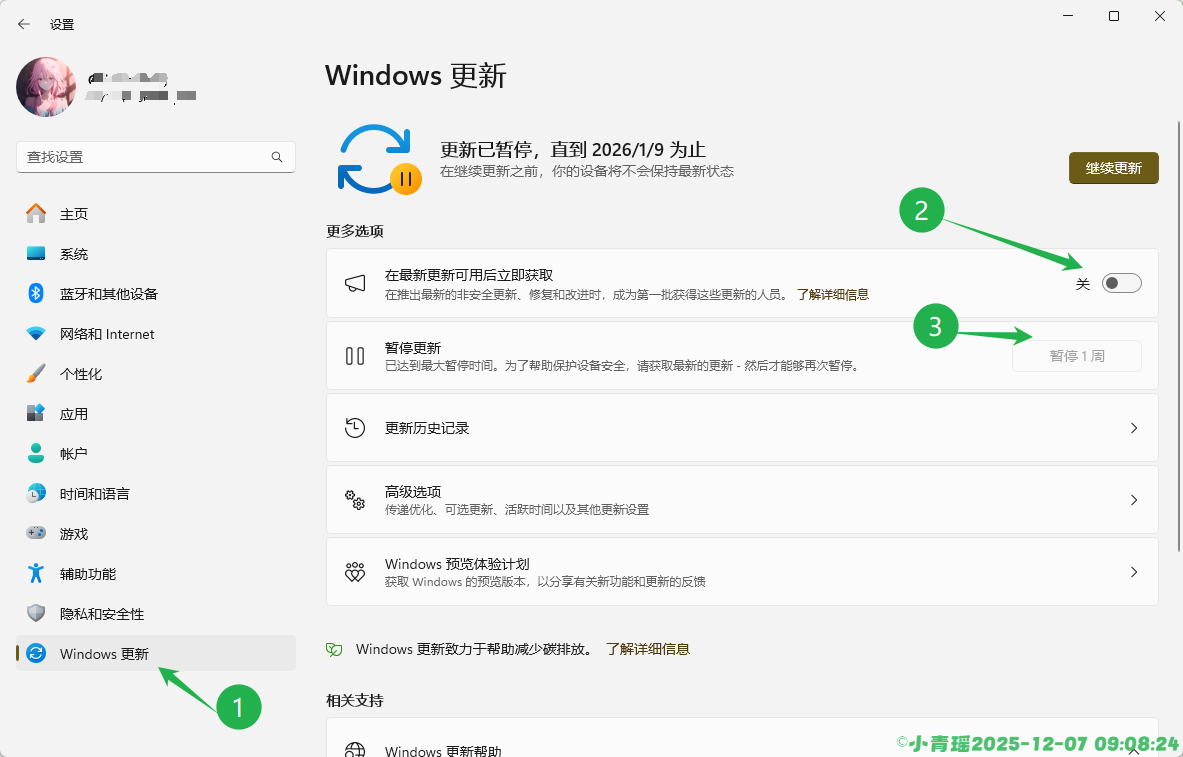Open carbon emissions 了解详细信息 link
1183x757 pixels.
coord(647,649)
